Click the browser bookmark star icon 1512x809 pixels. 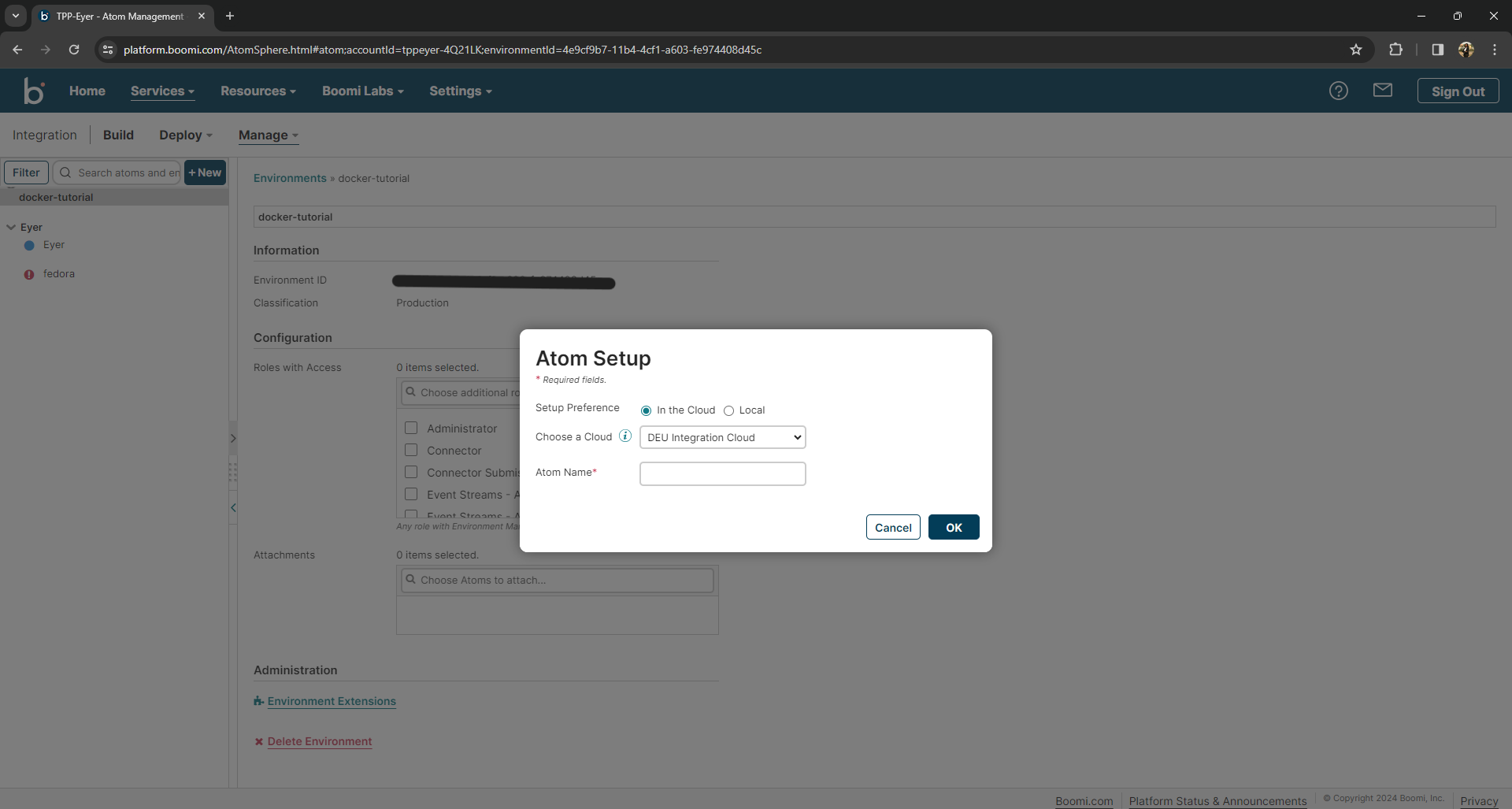(x=1356, y=49)
